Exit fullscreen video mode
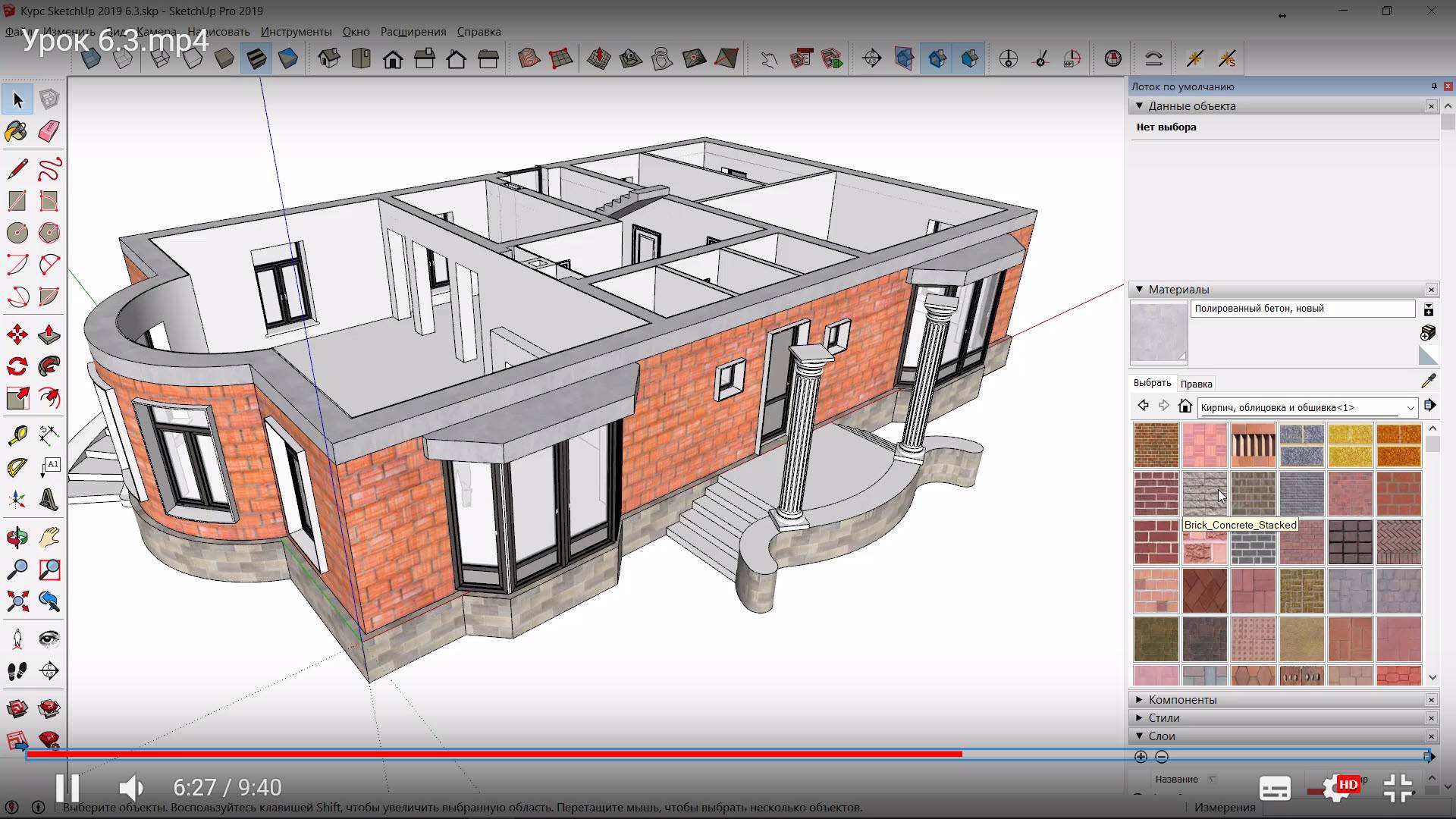The height and width of the screenshot is (819, 1456). 1398,788
